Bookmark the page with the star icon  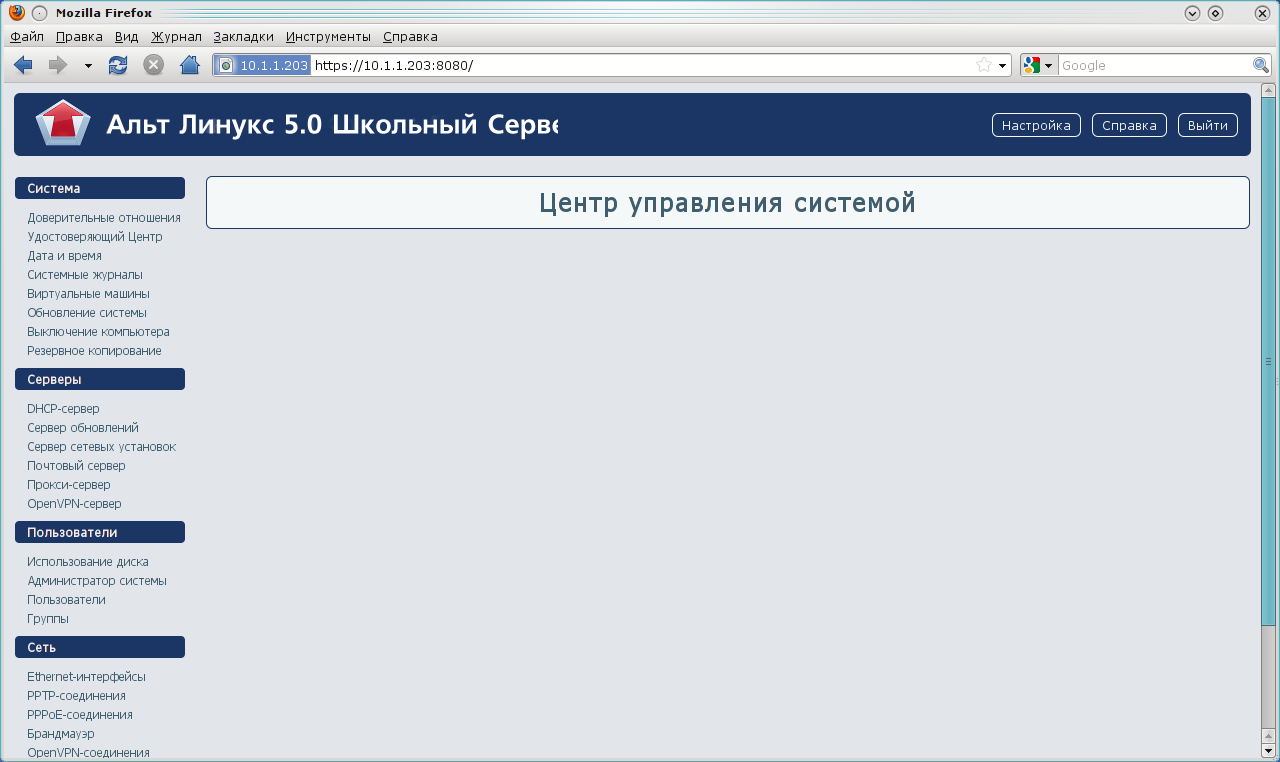[984, 65]
